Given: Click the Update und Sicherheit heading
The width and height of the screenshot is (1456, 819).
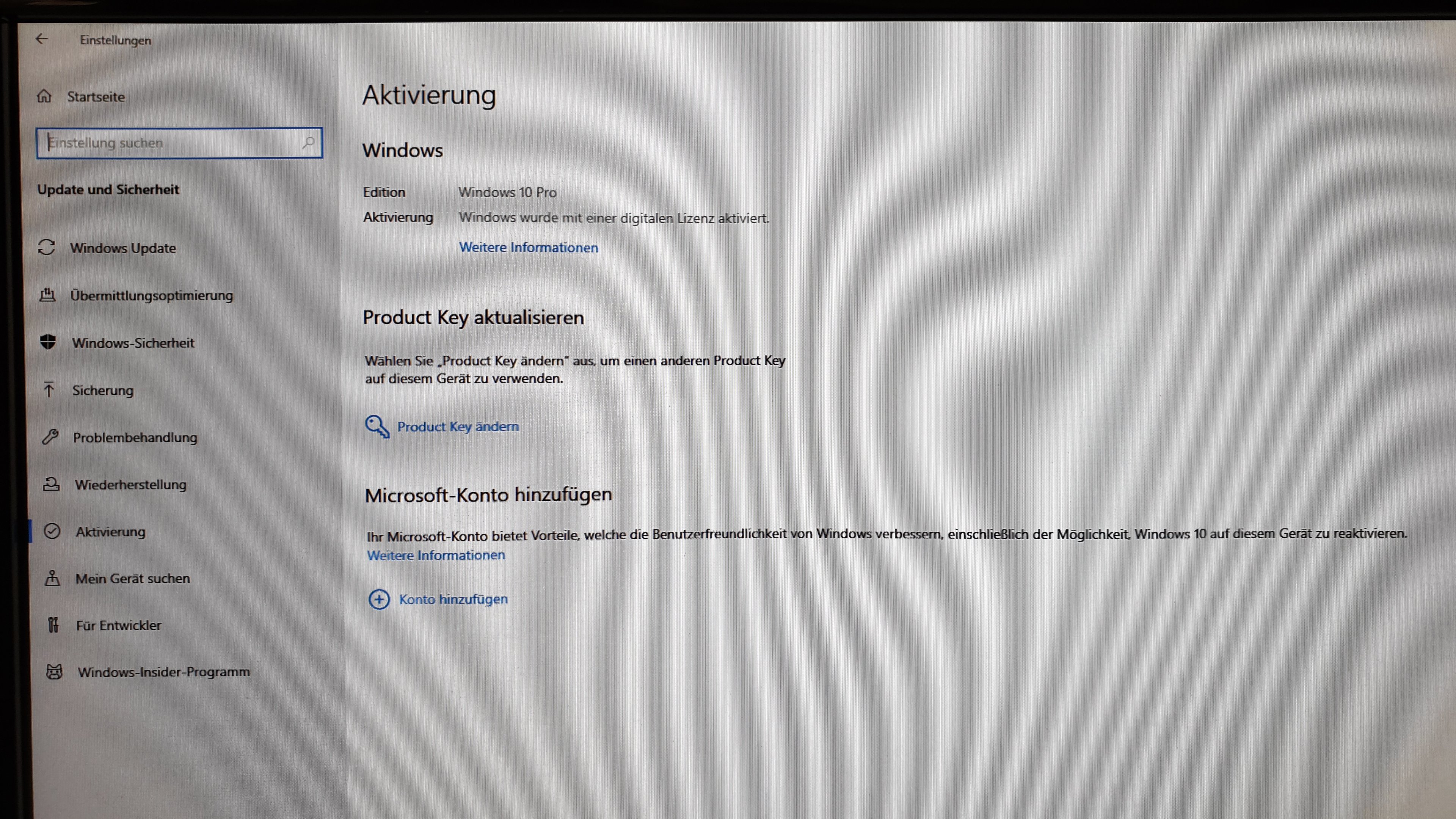Looking at the screenshot, I should click(x=108, y=189).
